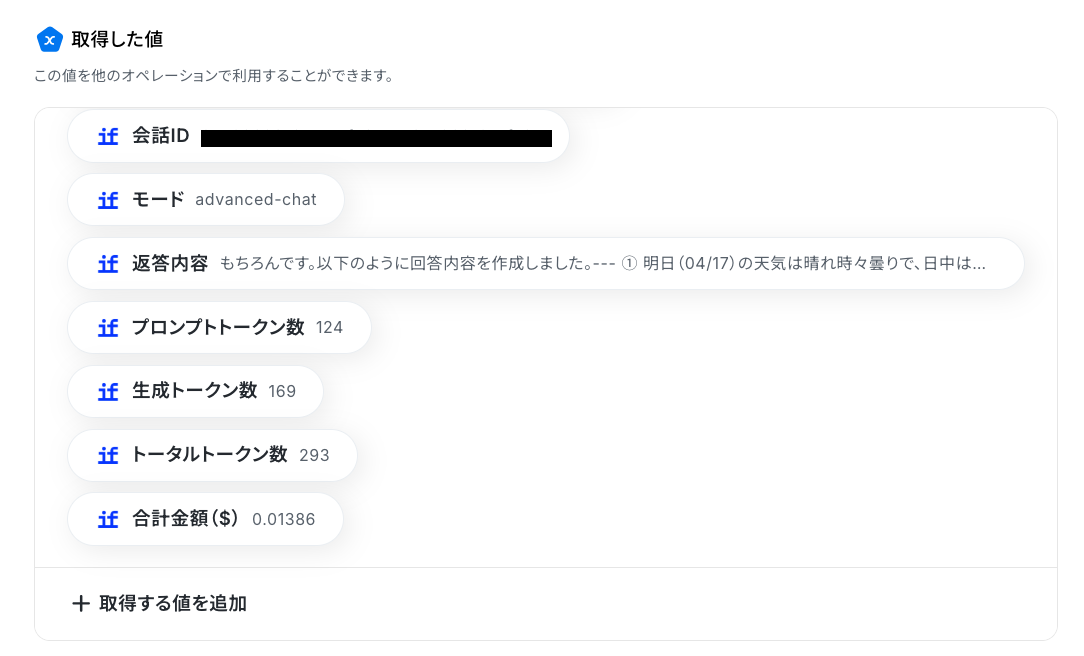Open the 返答内容 preview text starting もちろんです

[602, 264]
